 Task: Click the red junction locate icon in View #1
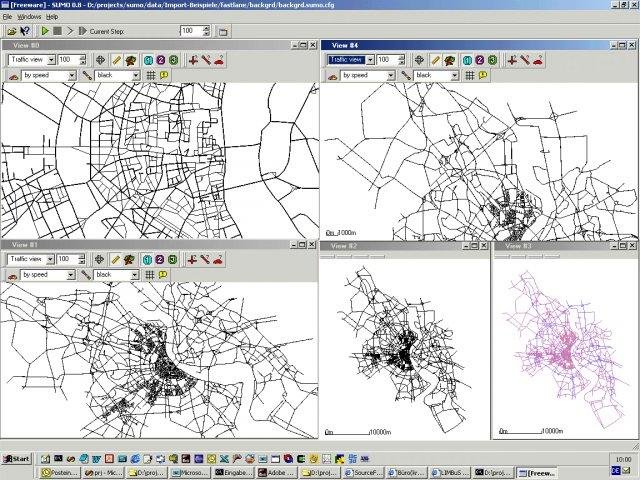click(190, 259)
